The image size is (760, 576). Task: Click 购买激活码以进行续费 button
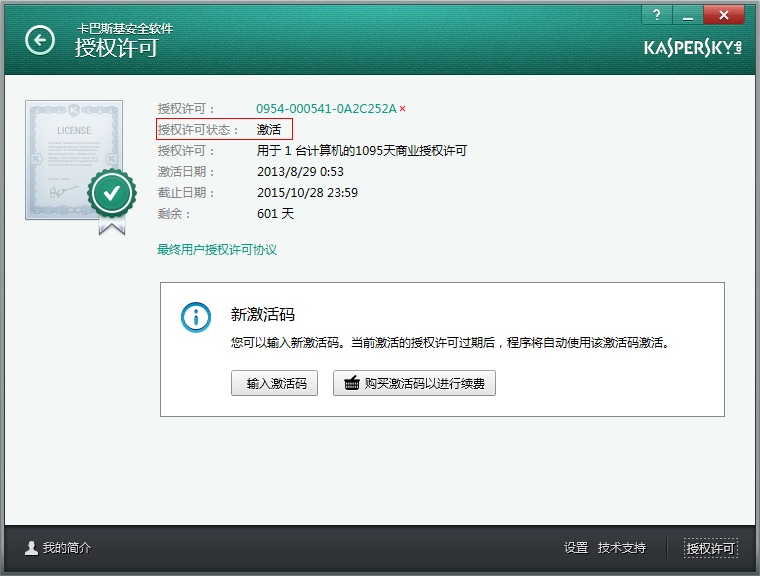414,383
